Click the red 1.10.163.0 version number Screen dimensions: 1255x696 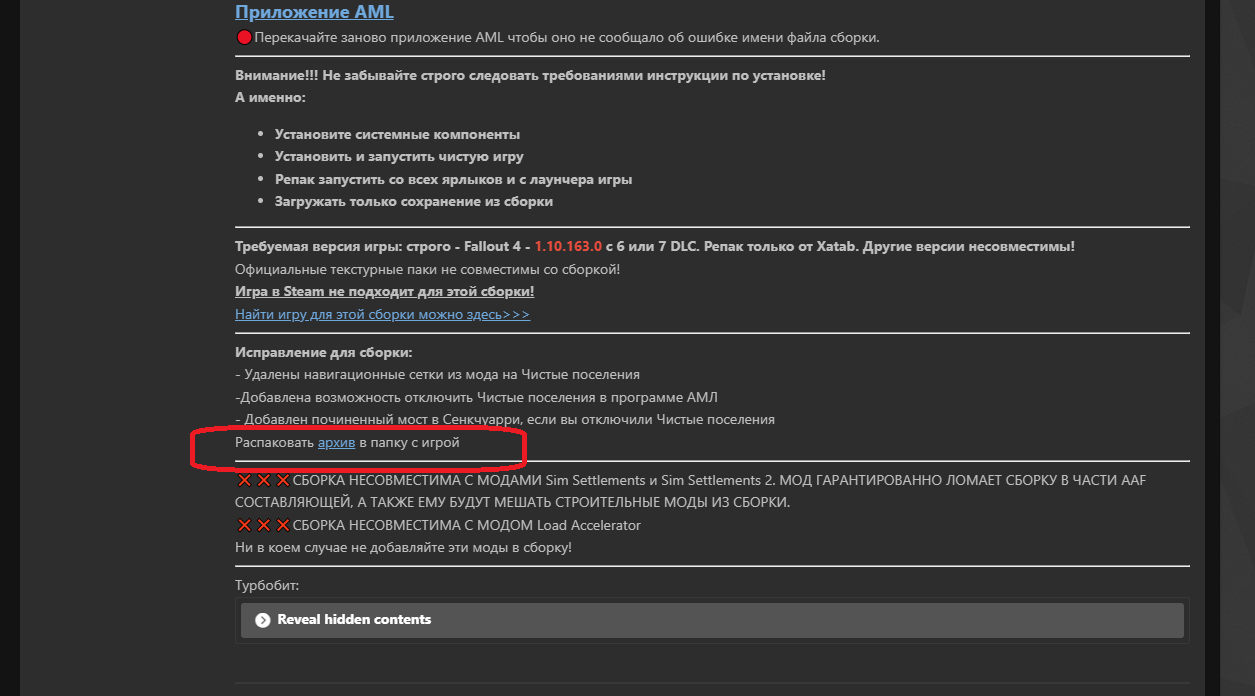(x=568, y=246)
